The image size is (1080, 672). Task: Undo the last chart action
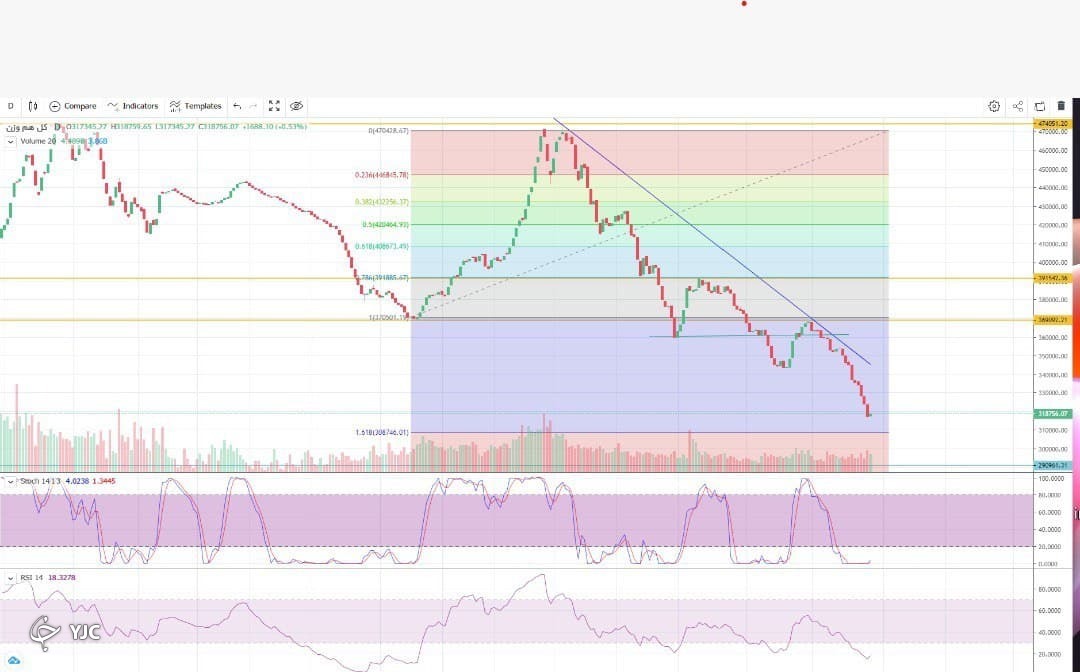tap(237, 106)
